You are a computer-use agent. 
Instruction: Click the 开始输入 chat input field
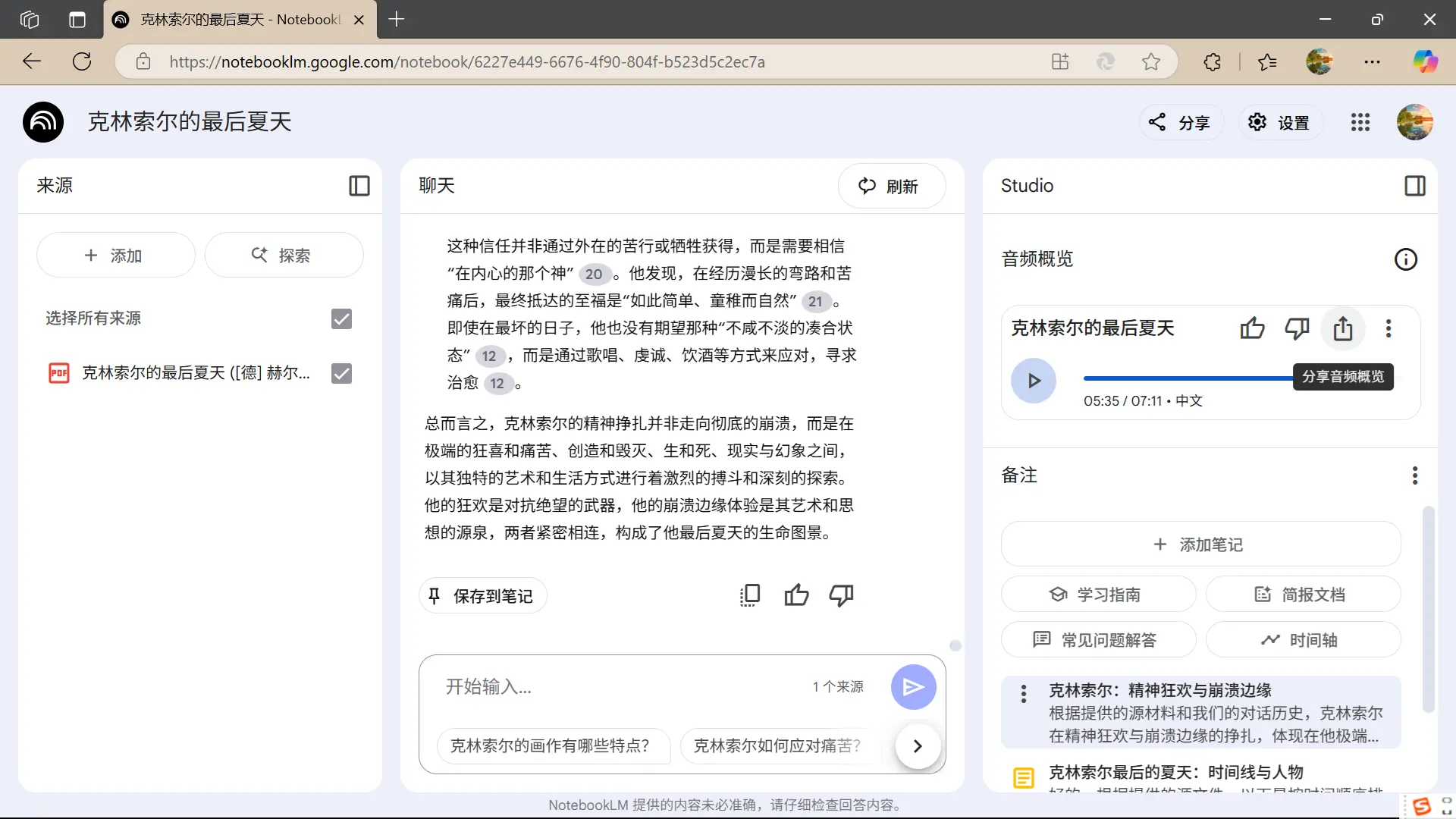tap(622, 687)
